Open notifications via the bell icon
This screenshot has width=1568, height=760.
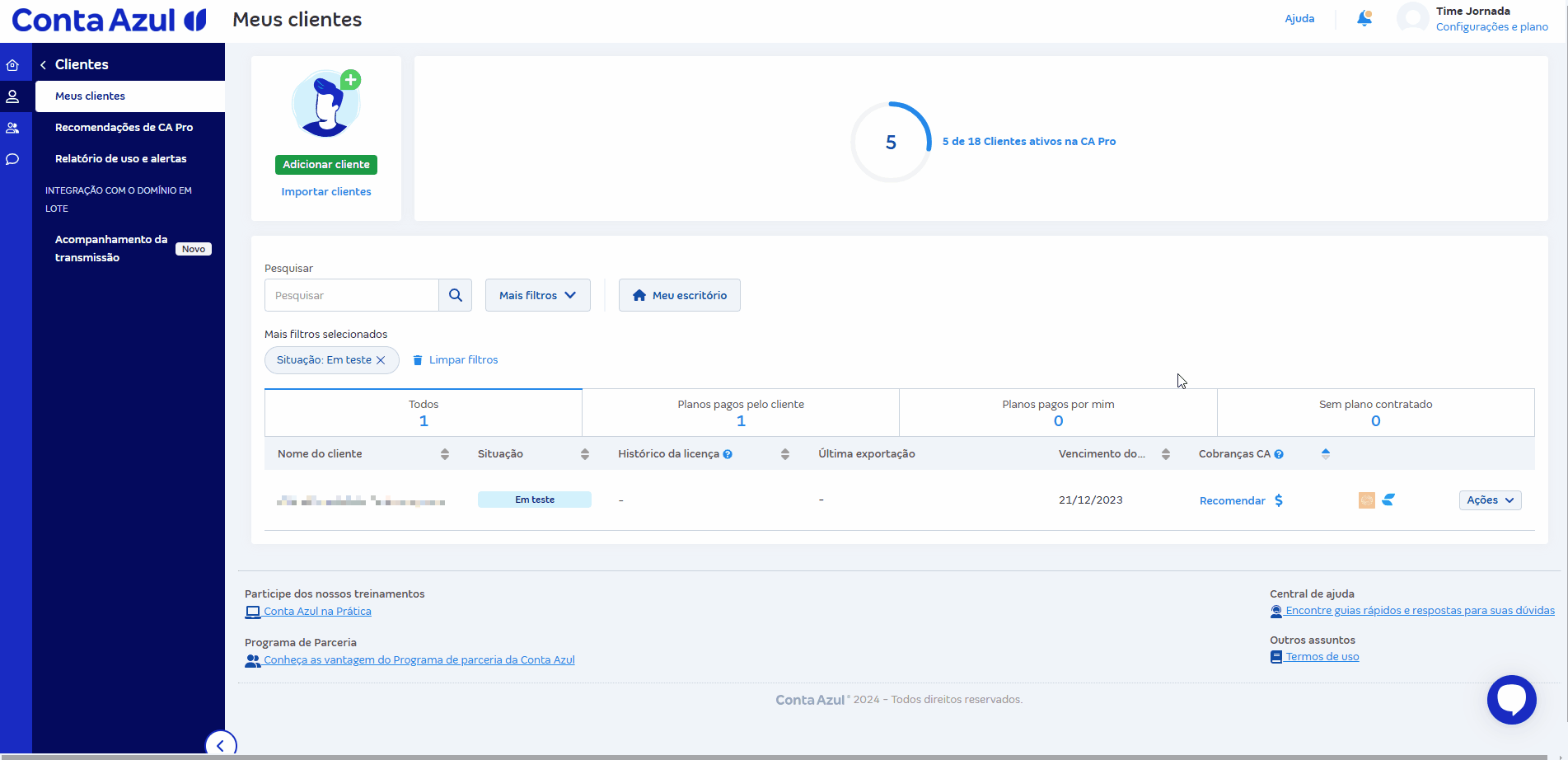tap(1364, 18)
